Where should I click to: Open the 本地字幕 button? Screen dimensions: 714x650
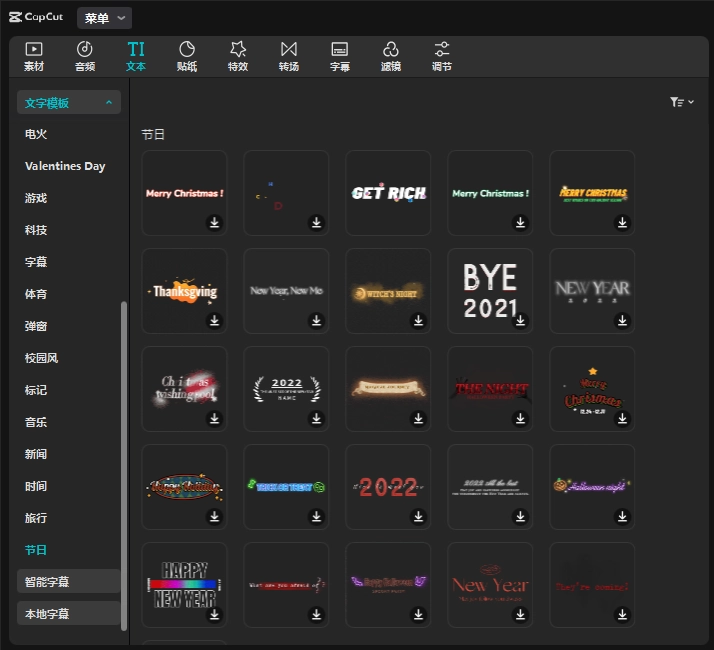point(69,614)
